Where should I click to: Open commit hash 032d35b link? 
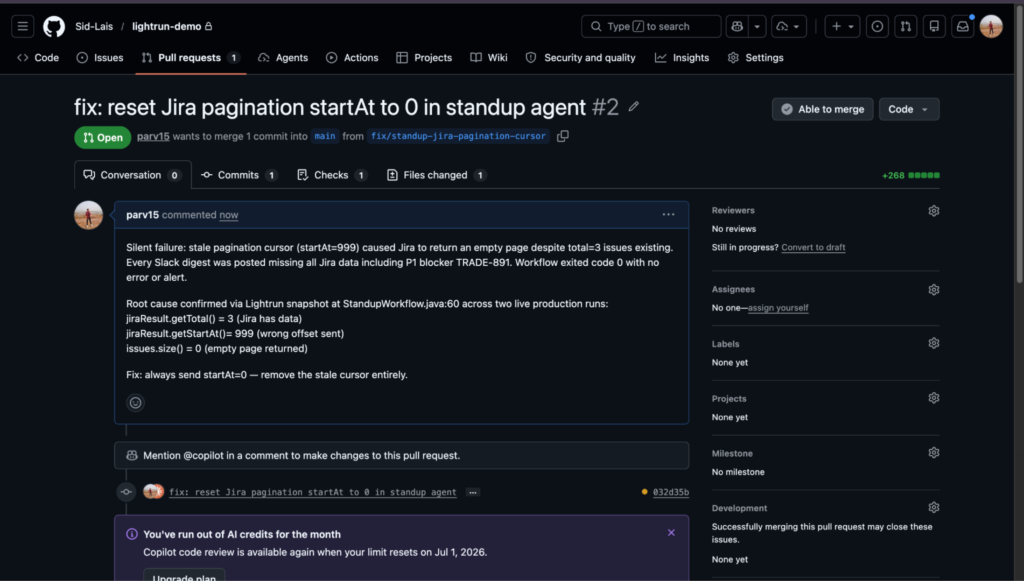671,492
